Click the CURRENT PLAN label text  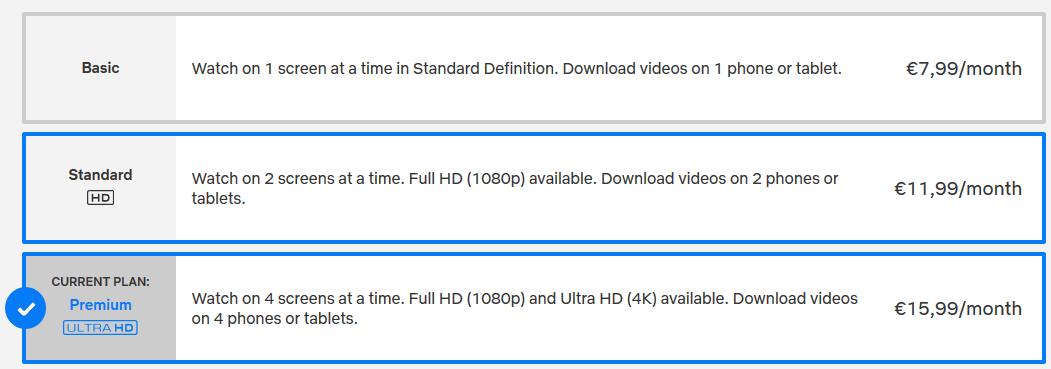point(101,282)
